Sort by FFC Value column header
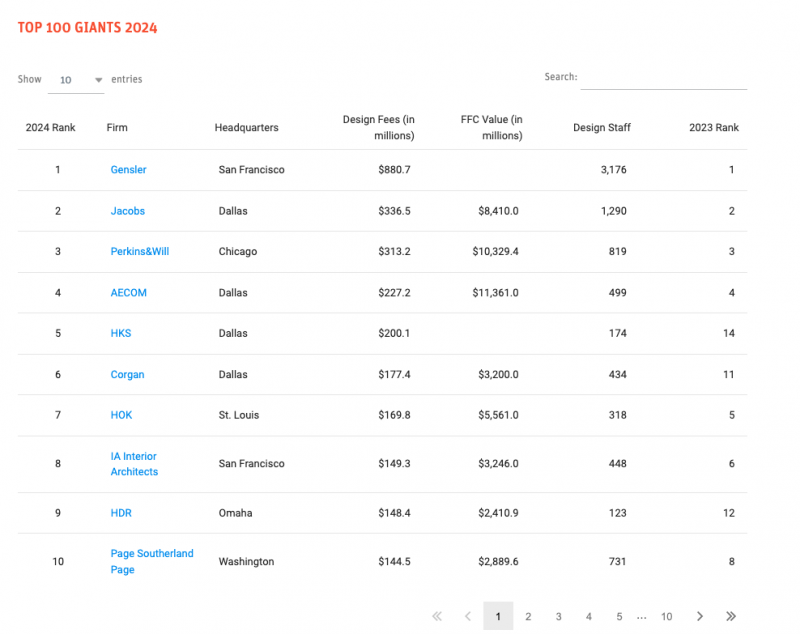800x634 pixels. tap(491, 128)
